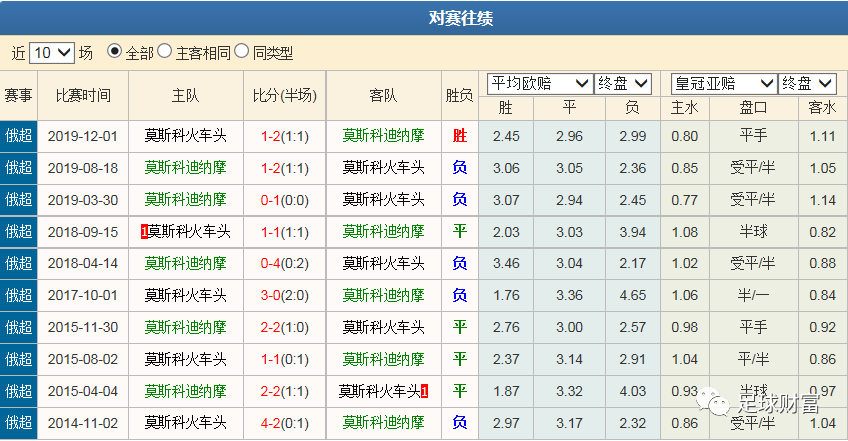The height and width of the screenshot is (441, 848).
Task: Click the 盘口 column header
Action: point(753,108)
